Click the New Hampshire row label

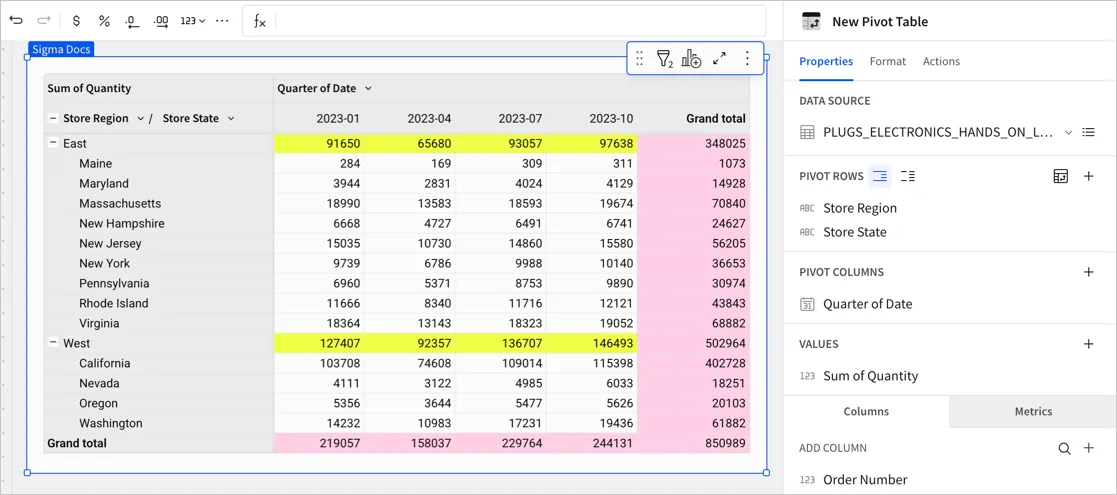122,223
